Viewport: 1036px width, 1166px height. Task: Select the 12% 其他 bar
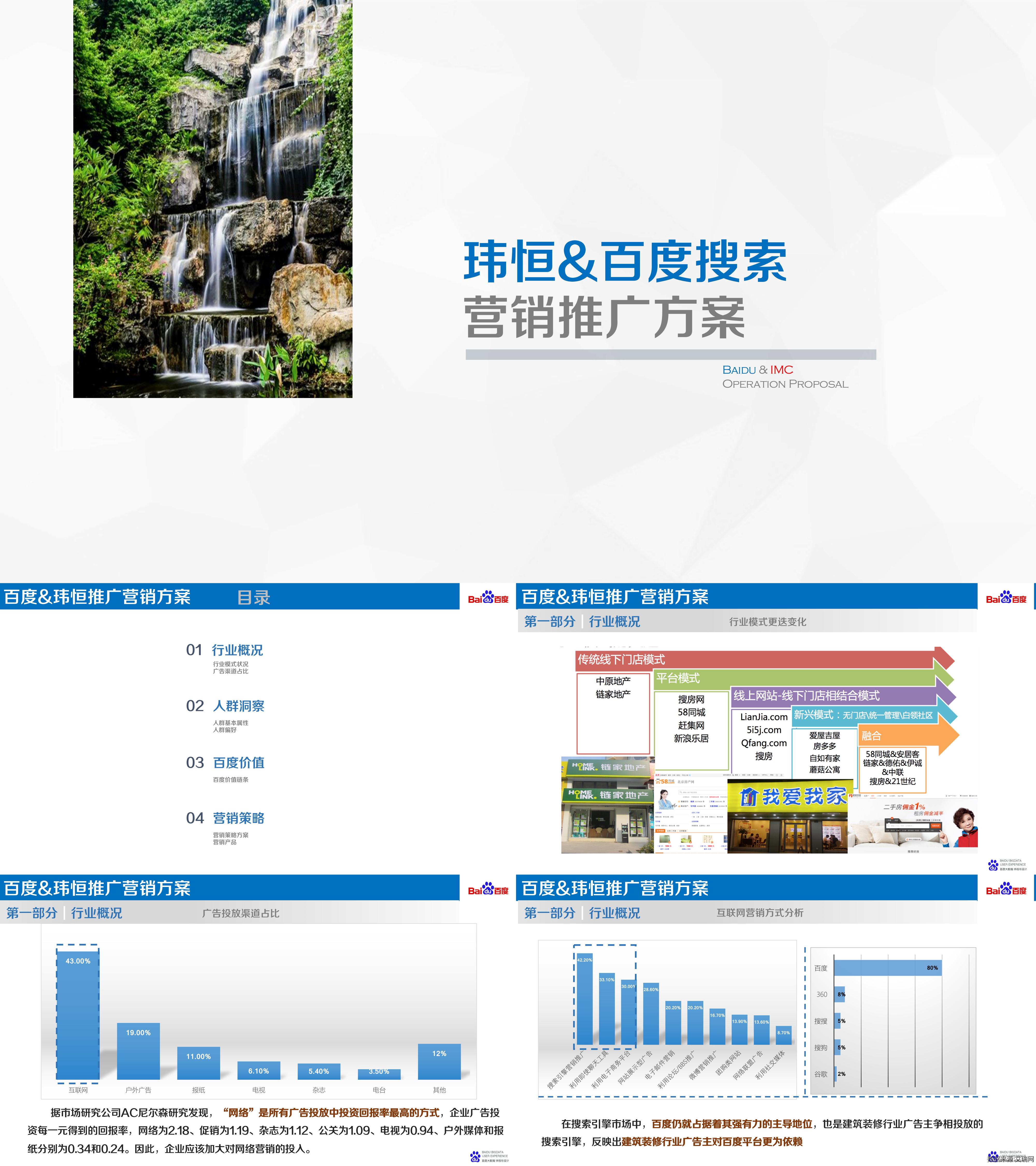pos(439,1062)
